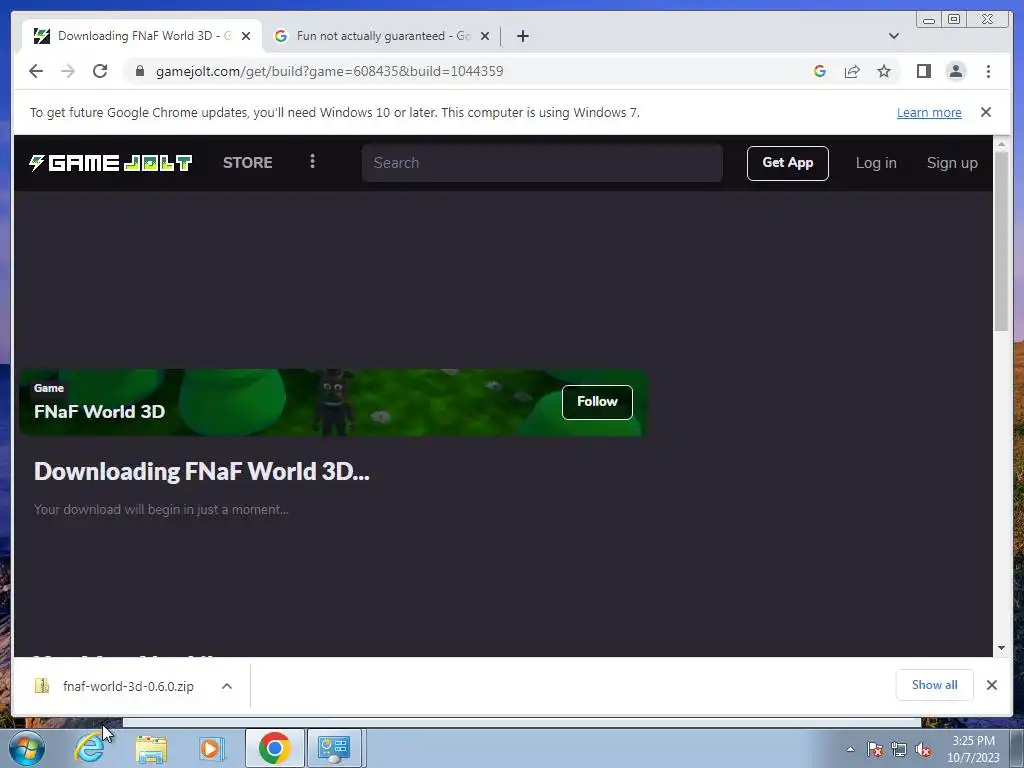
Task: Open Windows Media Player from taskbar
Action: (212, 748)
